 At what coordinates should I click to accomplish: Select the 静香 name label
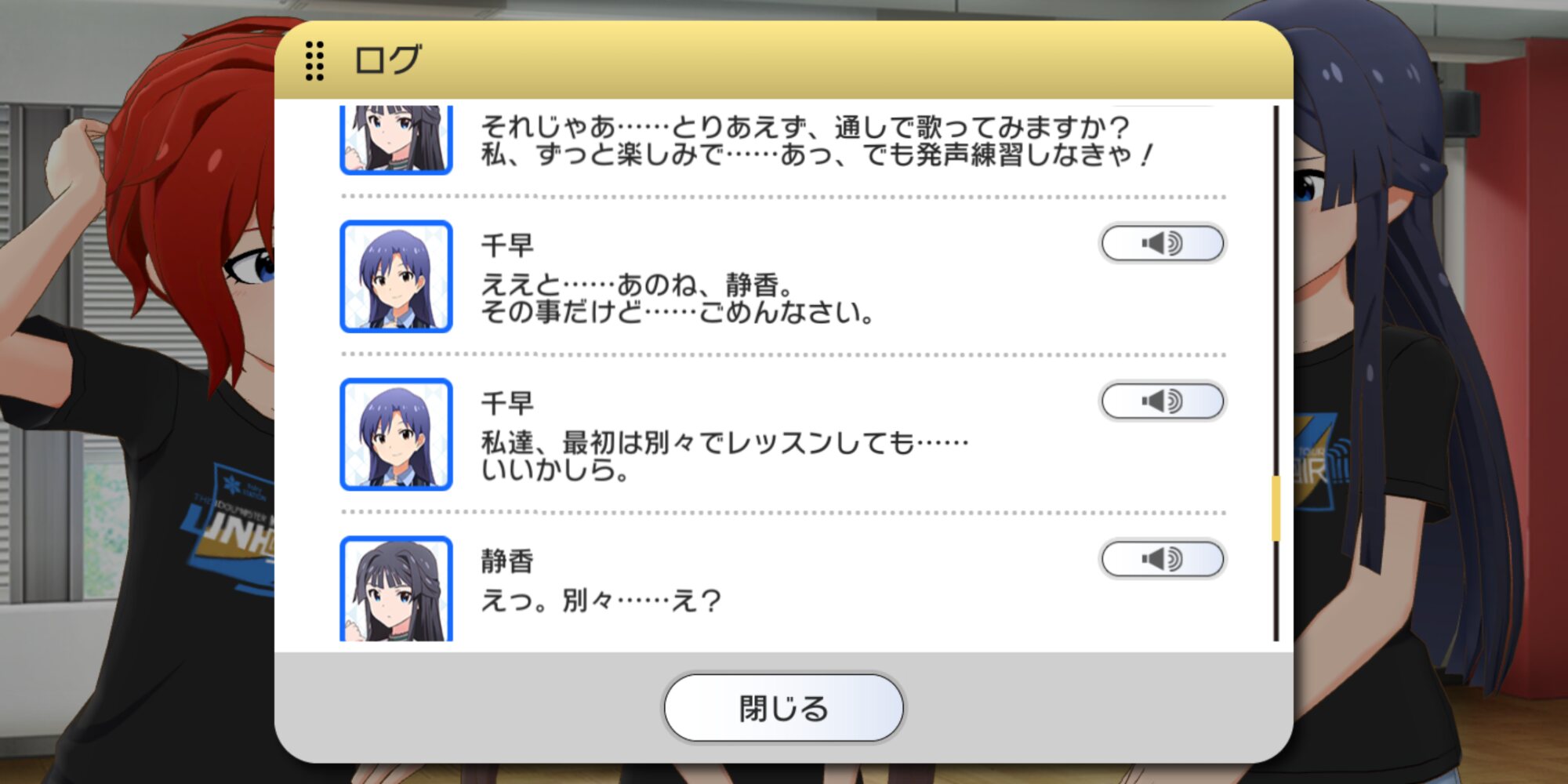507,561
